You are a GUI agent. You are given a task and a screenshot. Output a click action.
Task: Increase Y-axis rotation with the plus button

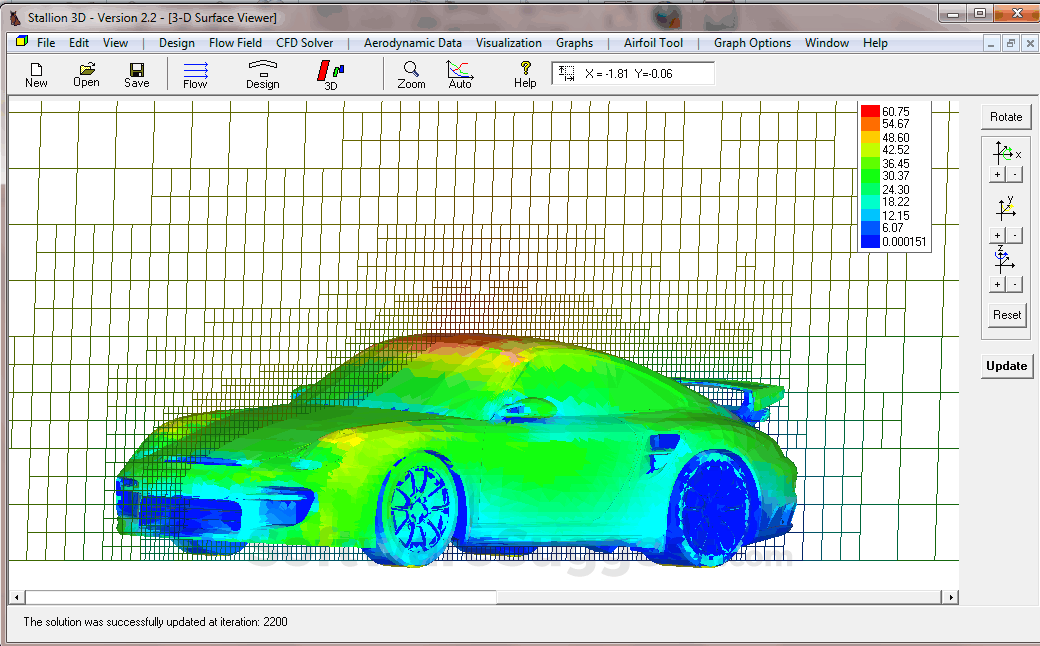[x=996, y=233]
